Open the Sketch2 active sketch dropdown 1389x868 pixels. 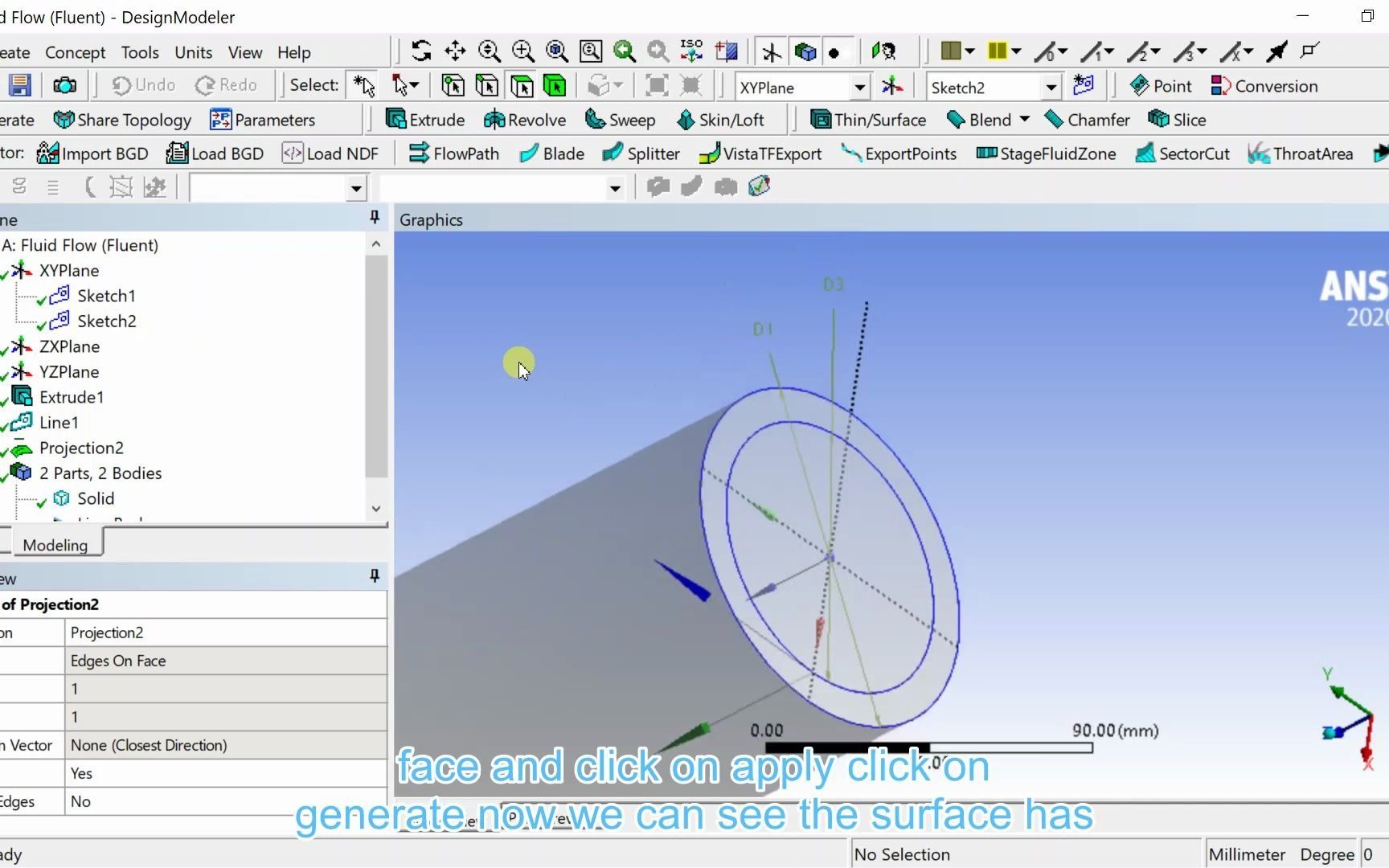pyautogui.click(x=1051, y=87)
